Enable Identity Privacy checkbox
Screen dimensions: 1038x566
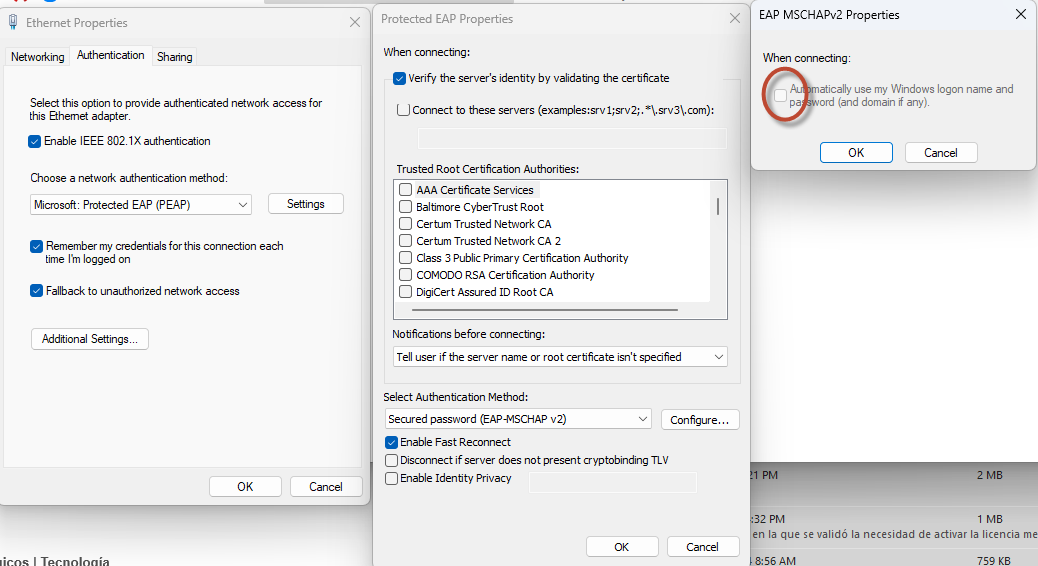pyautogui.click(x=392, y=479)
